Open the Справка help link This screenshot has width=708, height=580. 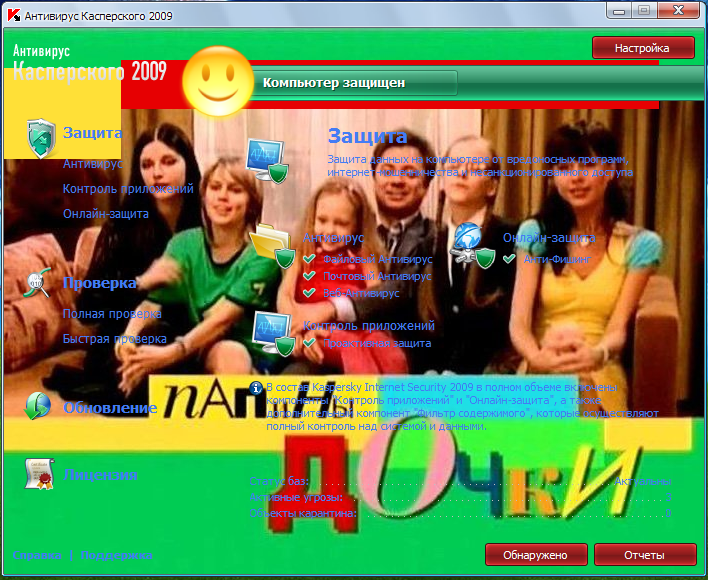tap(37, 555)
